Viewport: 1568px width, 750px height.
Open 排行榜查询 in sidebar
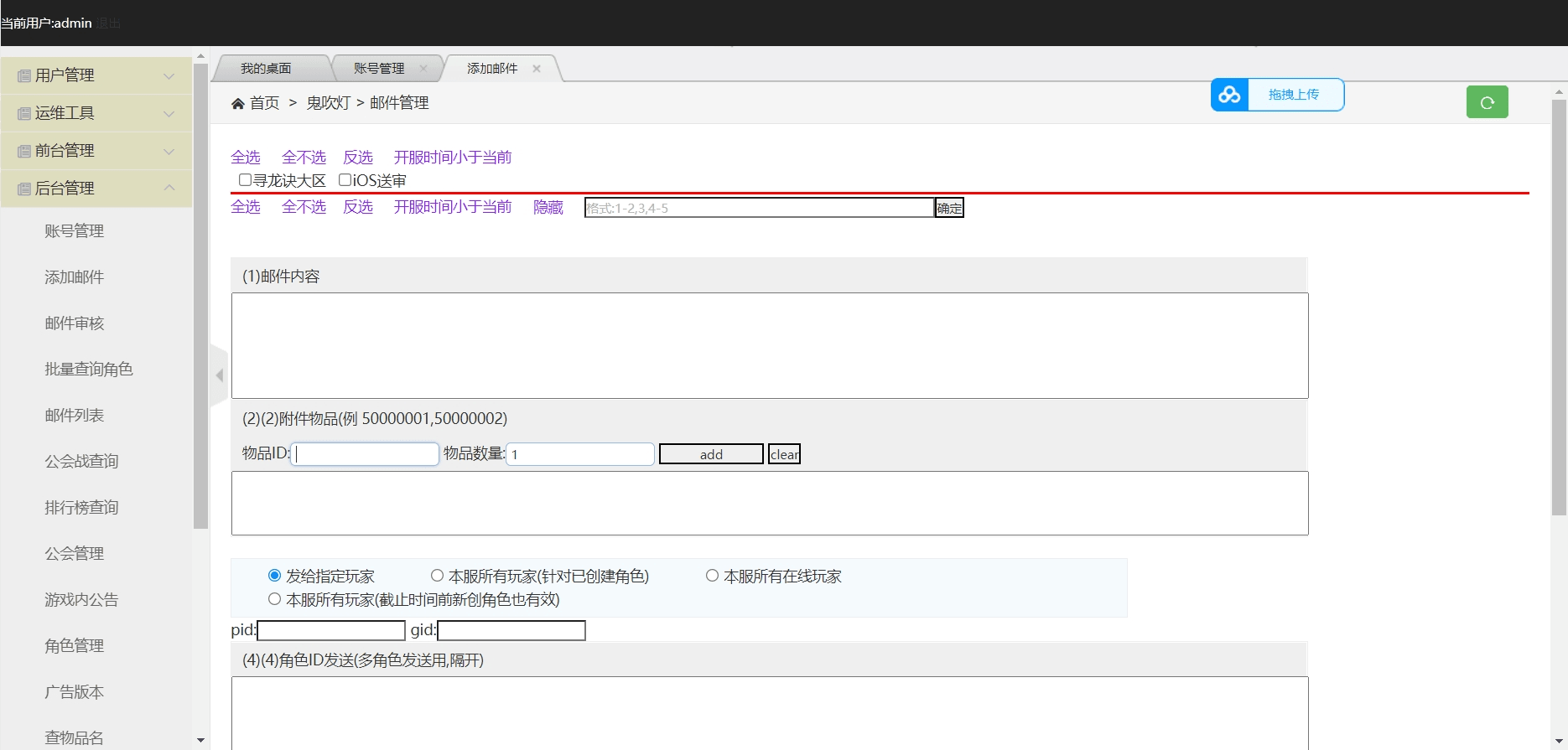tap(81, 508)
